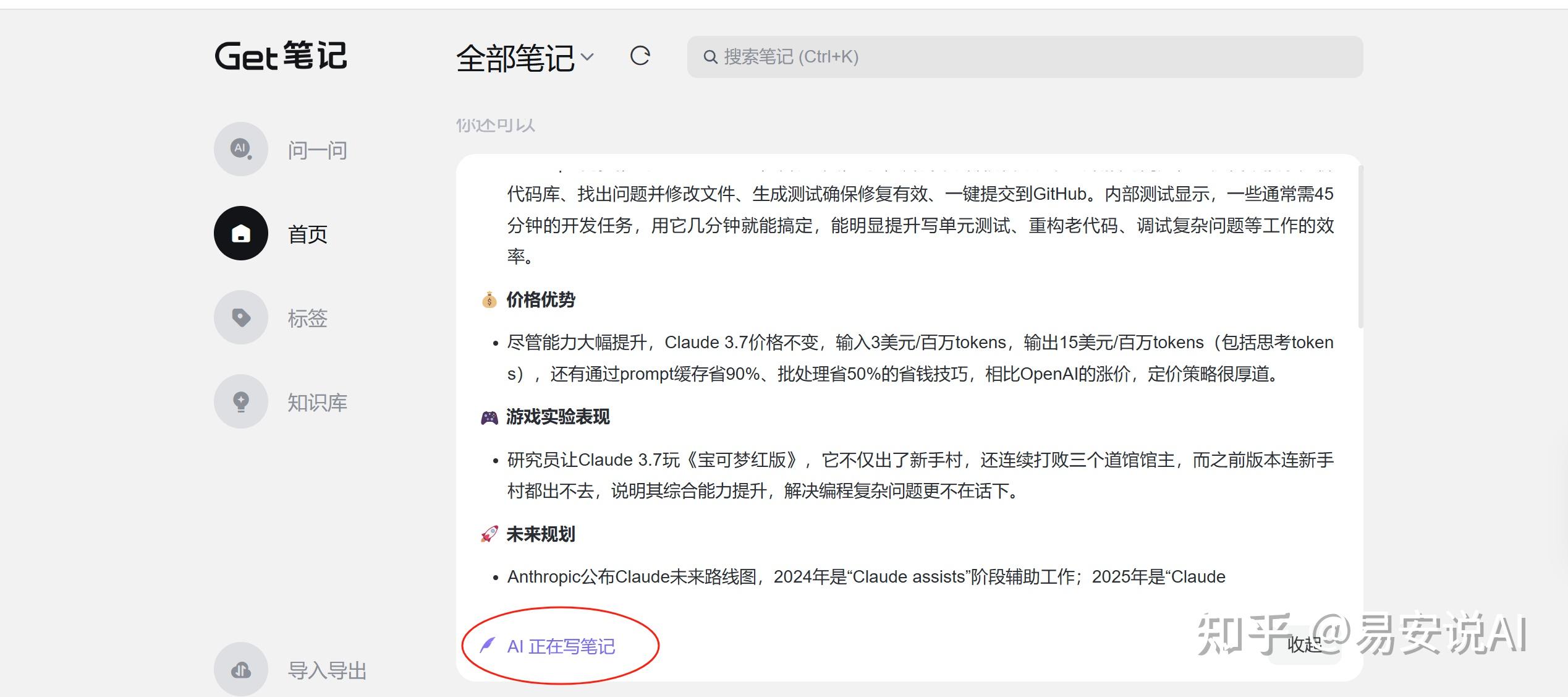The height and width of the screenshot is (697, 1568).
Task: Focus the 搜索笔记 search field
Action: (x=1025, y=57)
